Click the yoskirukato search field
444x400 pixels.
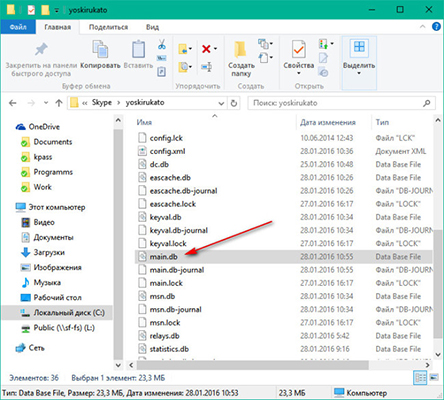[341, 103]
